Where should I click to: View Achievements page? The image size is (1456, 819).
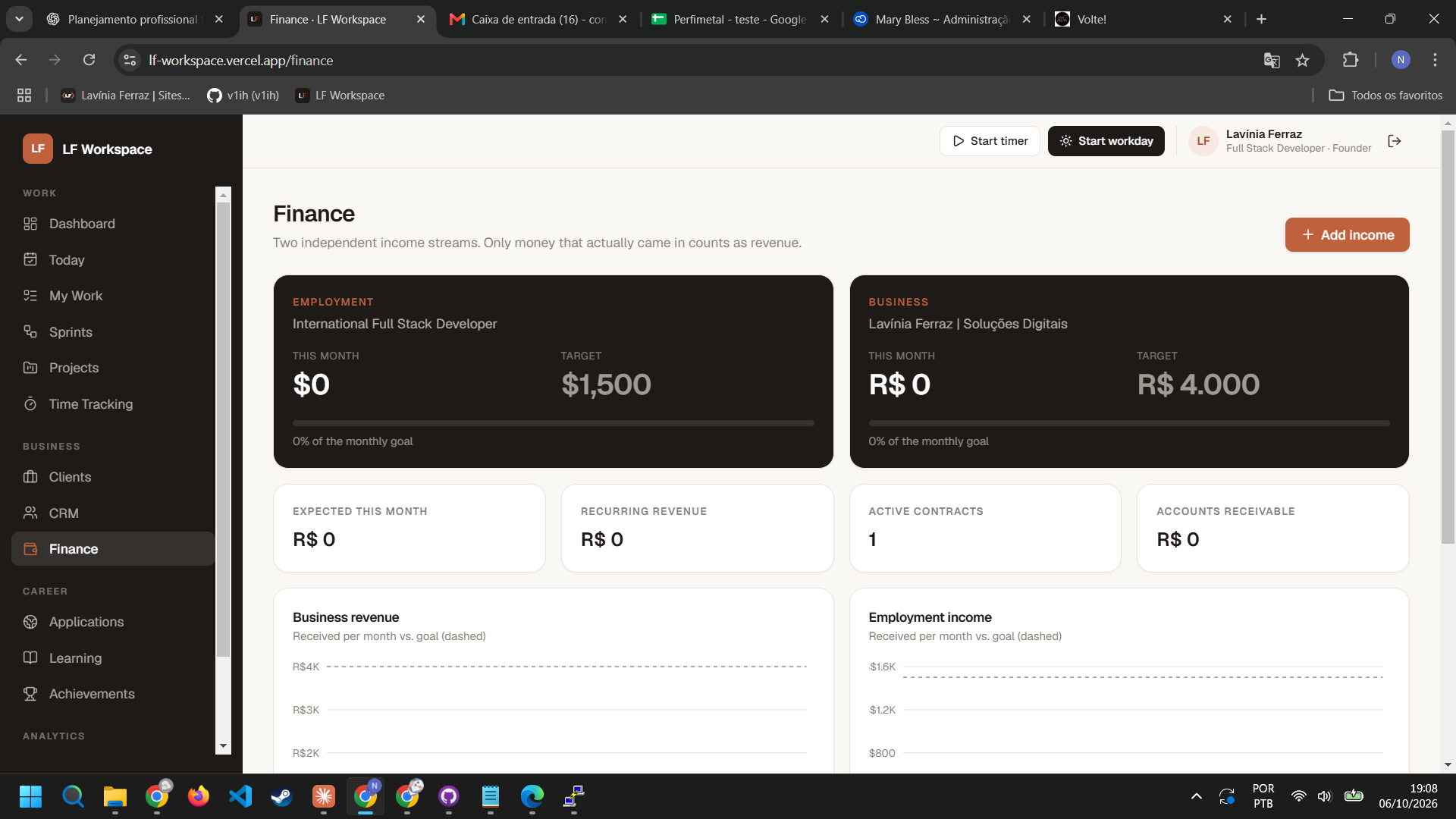113,694
